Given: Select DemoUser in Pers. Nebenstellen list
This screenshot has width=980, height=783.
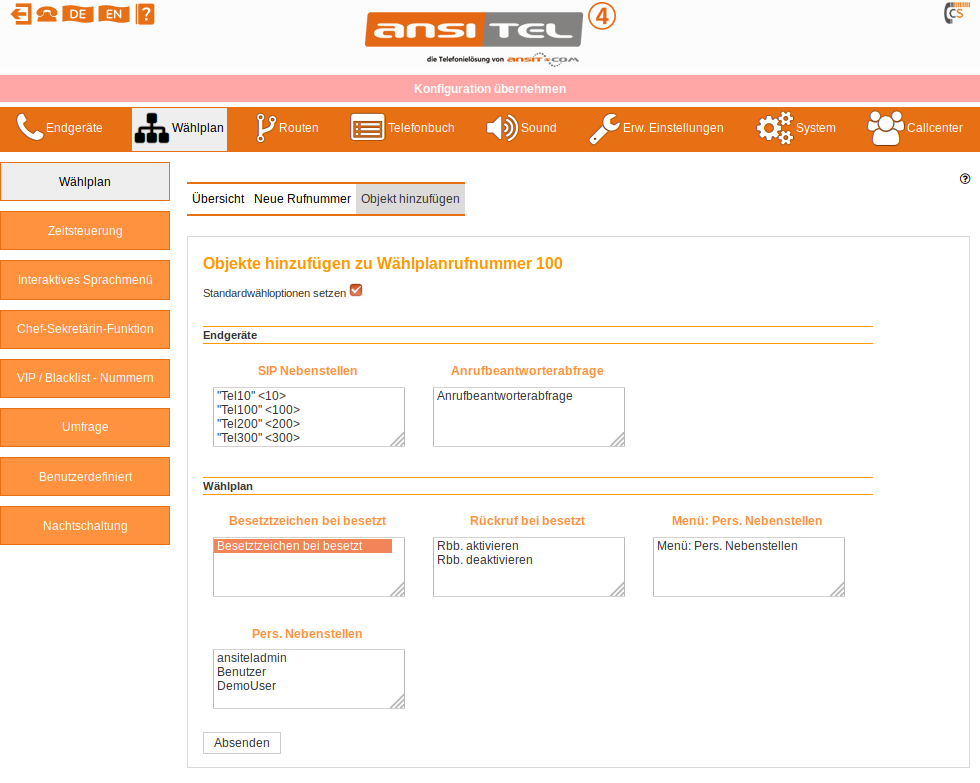Looking at the screenshot, I should [x=246, y=686].
